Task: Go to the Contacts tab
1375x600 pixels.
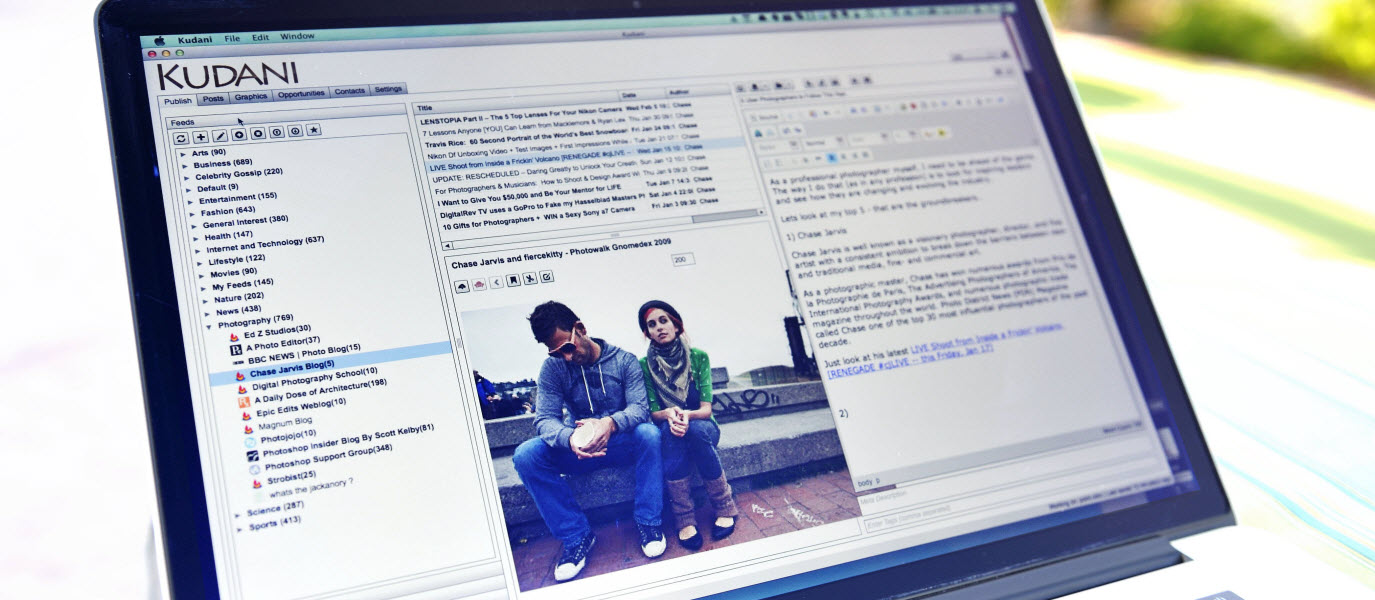Action: [349, 91]
